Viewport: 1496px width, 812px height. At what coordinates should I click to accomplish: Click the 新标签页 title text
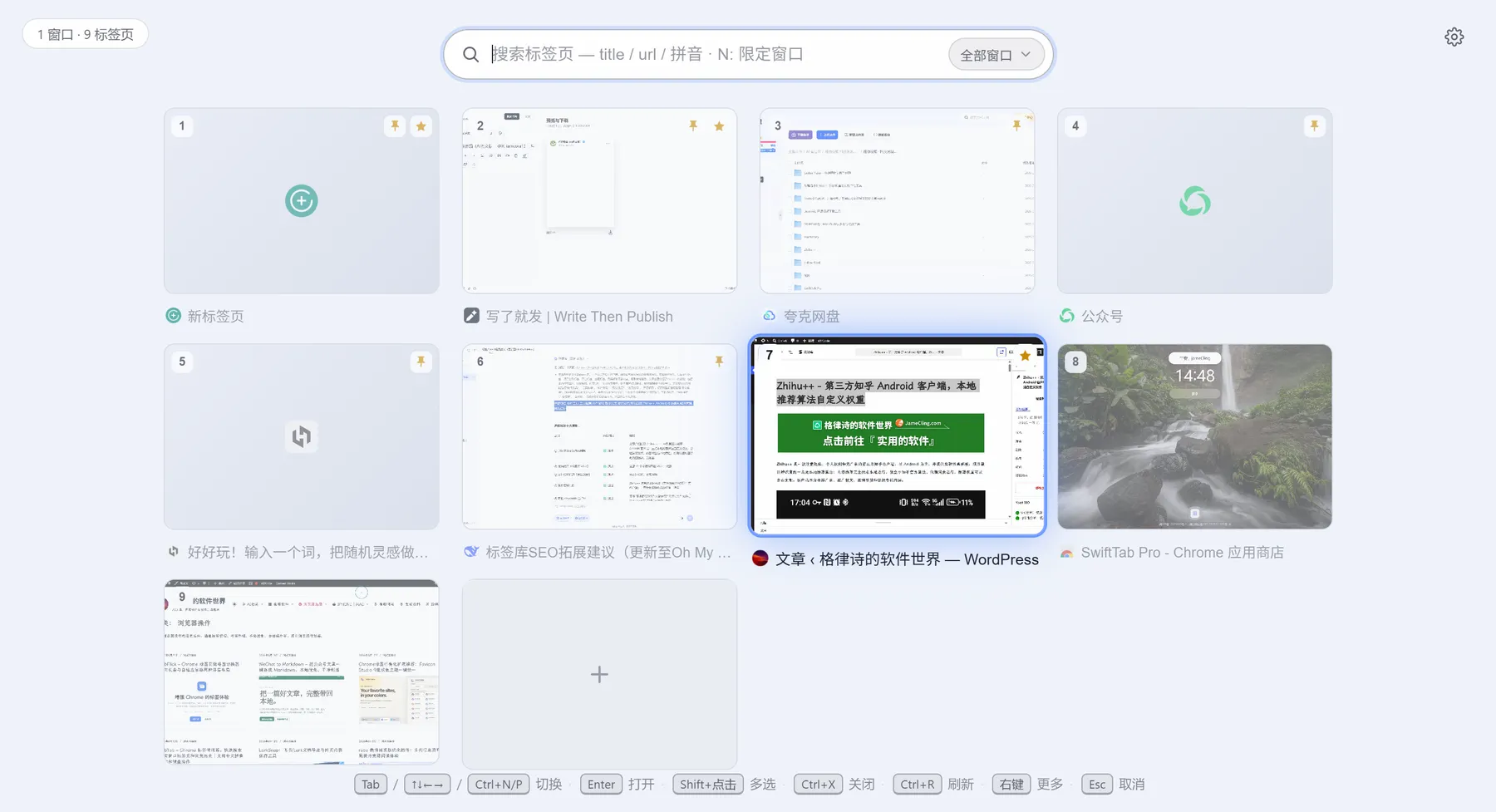click(x=215, y=317)
